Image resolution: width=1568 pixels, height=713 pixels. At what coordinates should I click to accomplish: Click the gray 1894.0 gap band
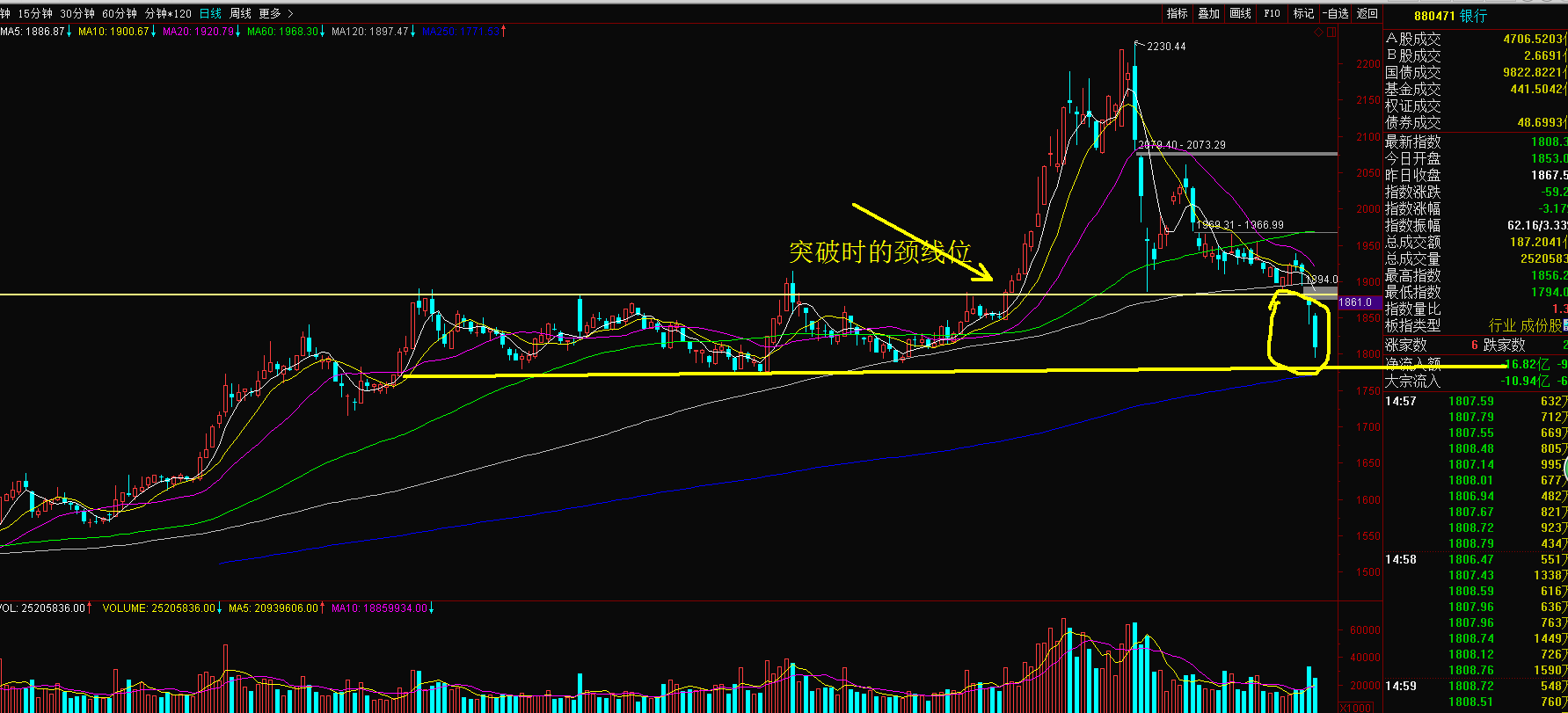tap(1320, 290)
